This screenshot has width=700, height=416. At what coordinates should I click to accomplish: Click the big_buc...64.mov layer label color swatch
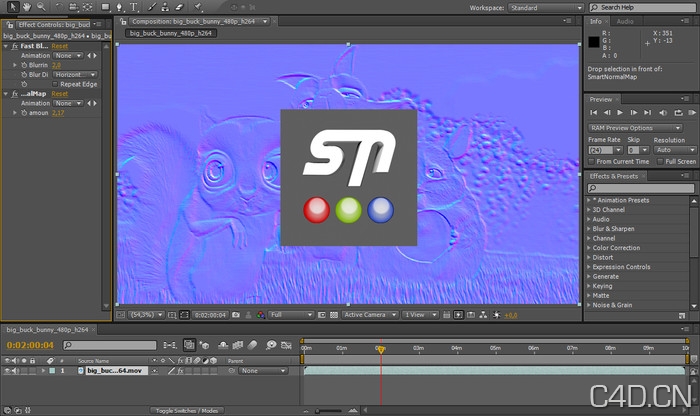click(x=52, y=371)
